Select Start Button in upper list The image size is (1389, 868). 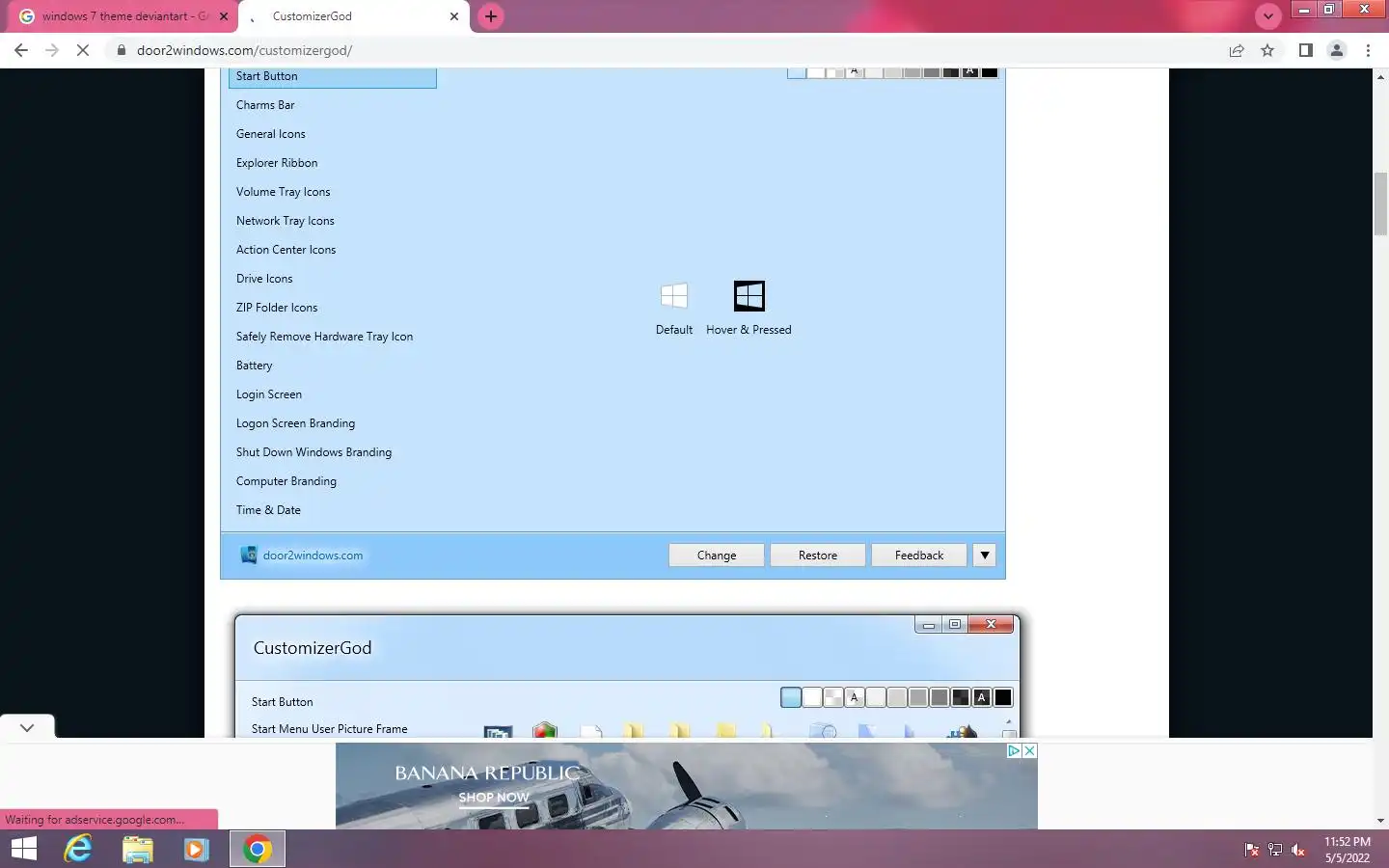[333, 76]
